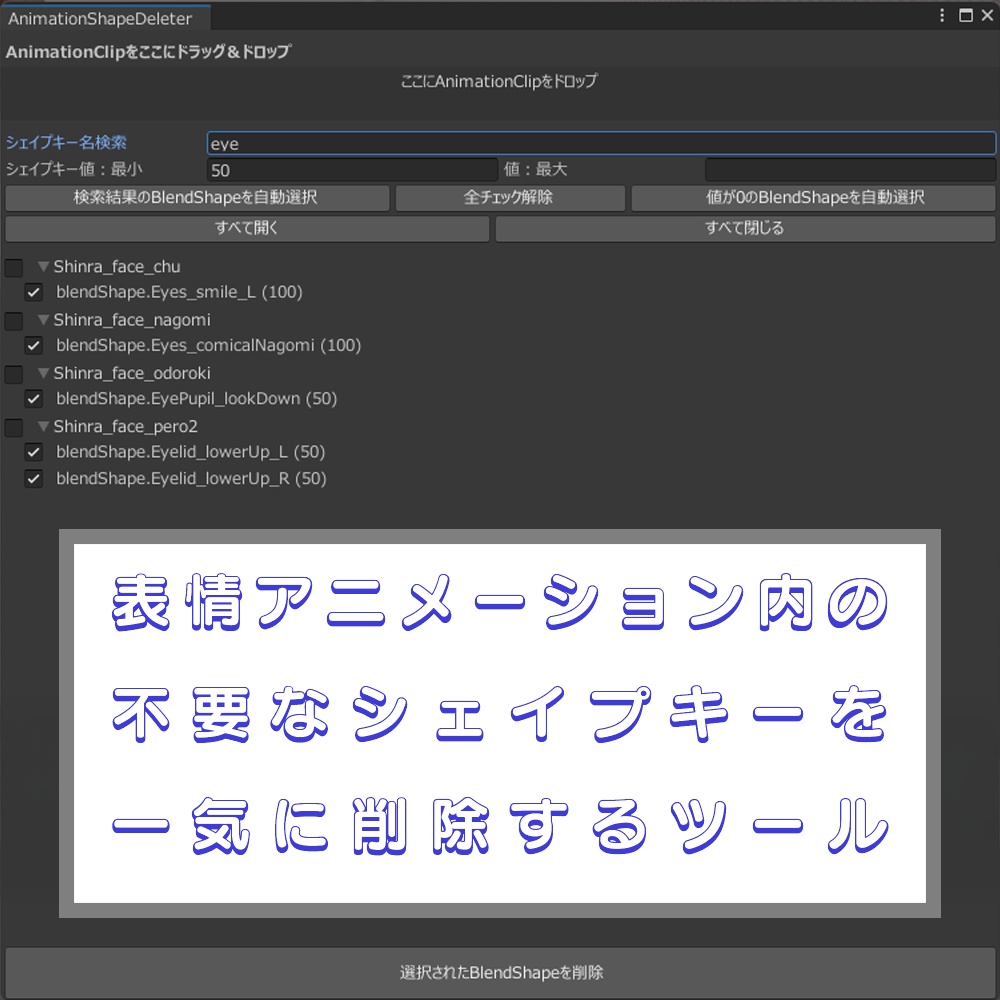The width and height of the screenshot is (1000, 1000).
Task: Click 値が0のBlendShapeを自動選択 button
Action: pos(813,198)
